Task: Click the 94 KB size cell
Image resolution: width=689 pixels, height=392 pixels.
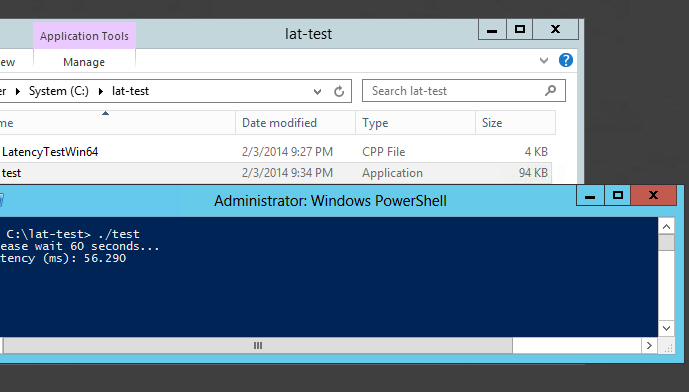Action: tap(533, 173)
